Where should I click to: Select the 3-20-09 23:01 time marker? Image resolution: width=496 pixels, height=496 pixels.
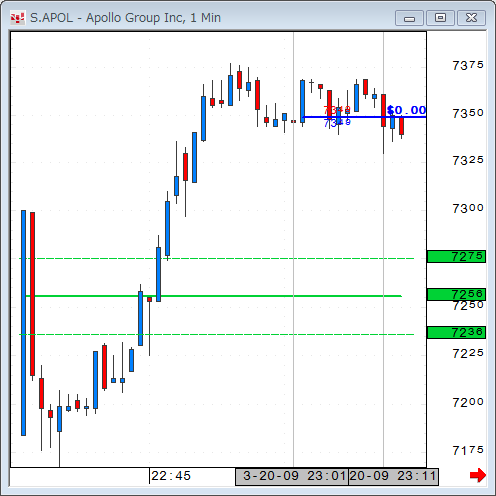[x=292, y=477]
